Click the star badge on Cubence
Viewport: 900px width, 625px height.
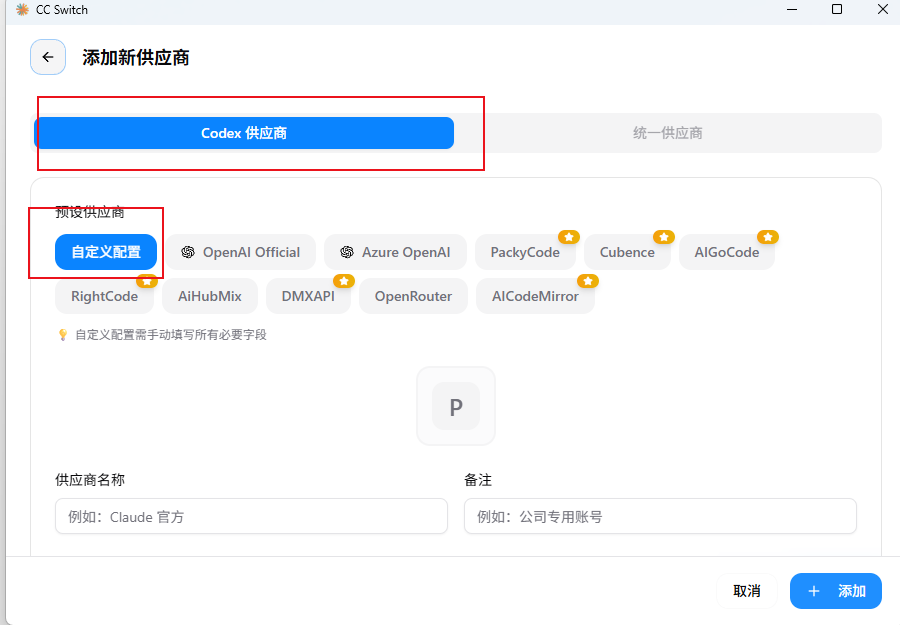coord(664,237)
